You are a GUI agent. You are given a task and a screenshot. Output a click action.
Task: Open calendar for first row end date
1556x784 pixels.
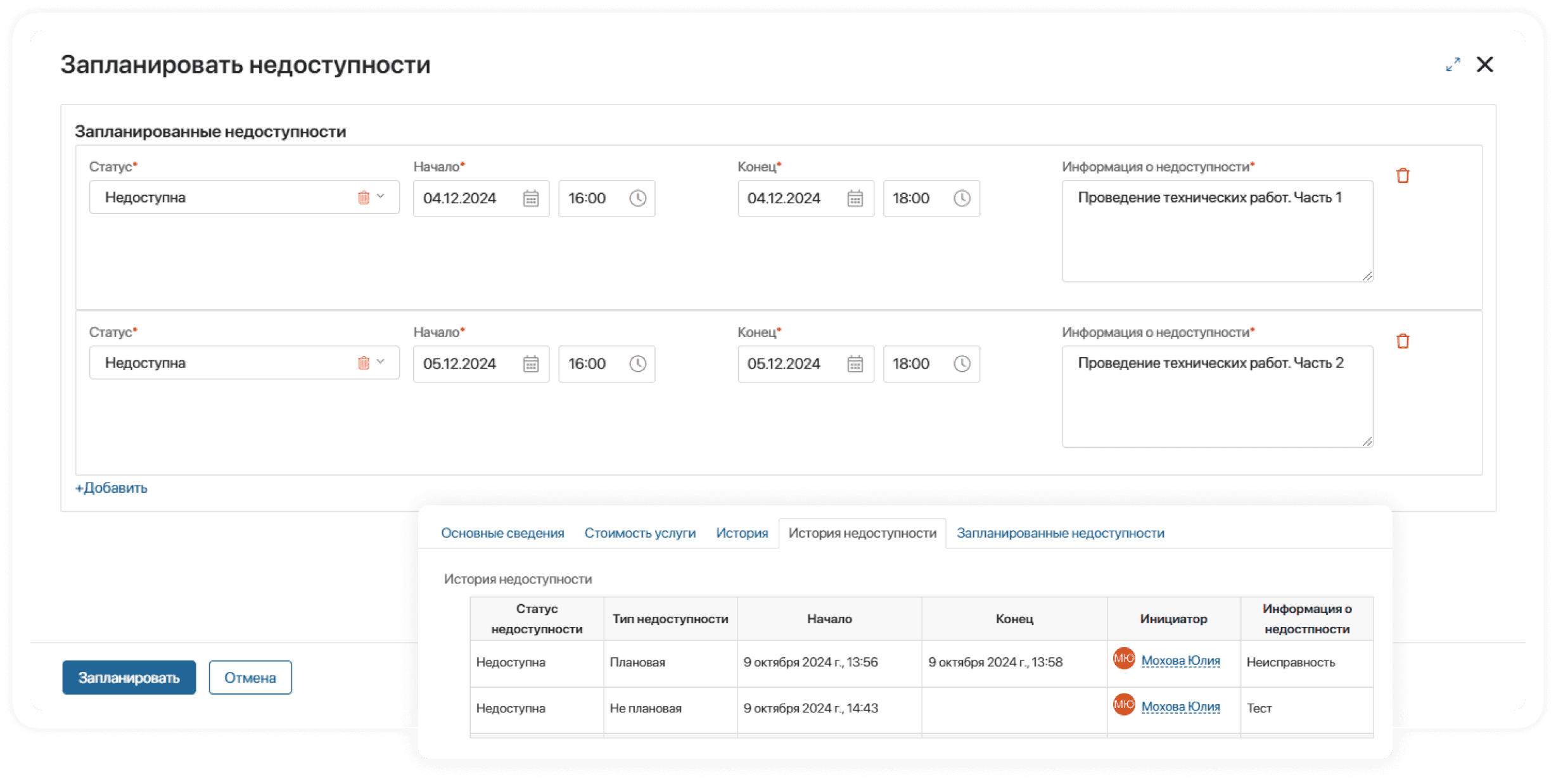tap(855, 199)
